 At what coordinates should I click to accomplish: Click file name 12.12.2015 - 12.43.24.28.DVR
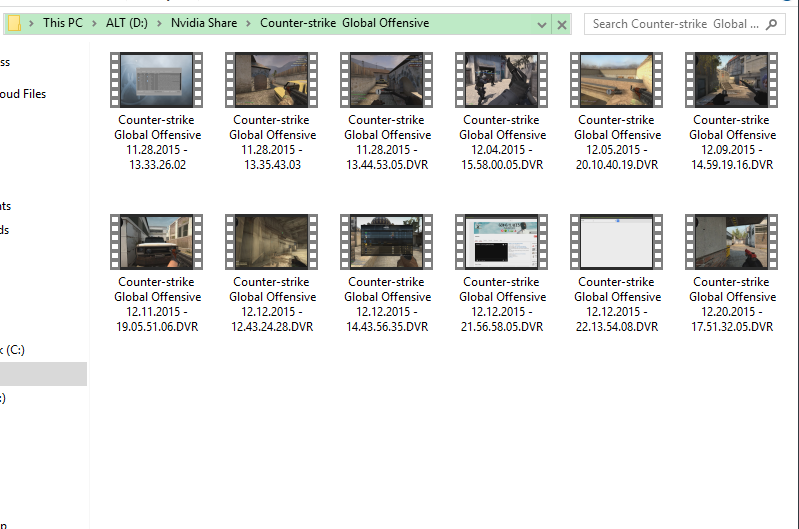(272, 304)
